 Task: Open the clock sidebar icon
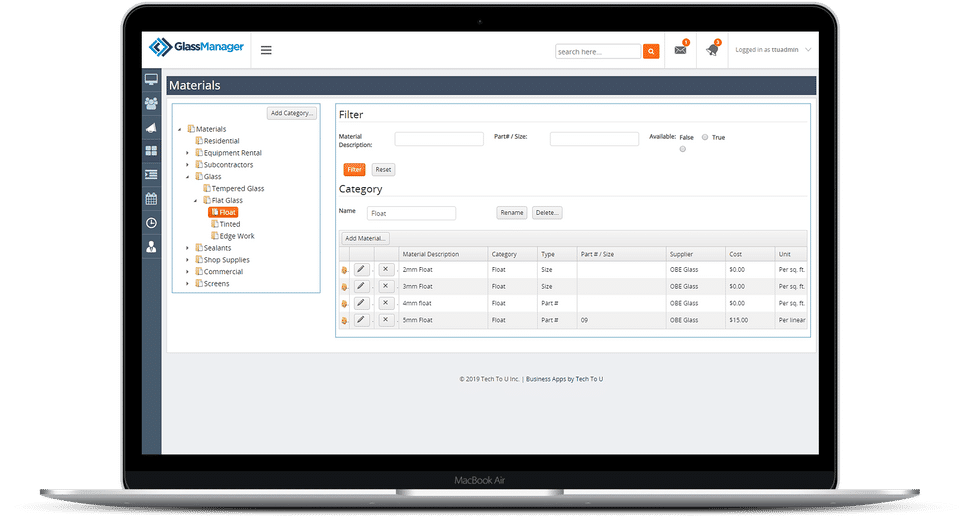tap(151, 223)
